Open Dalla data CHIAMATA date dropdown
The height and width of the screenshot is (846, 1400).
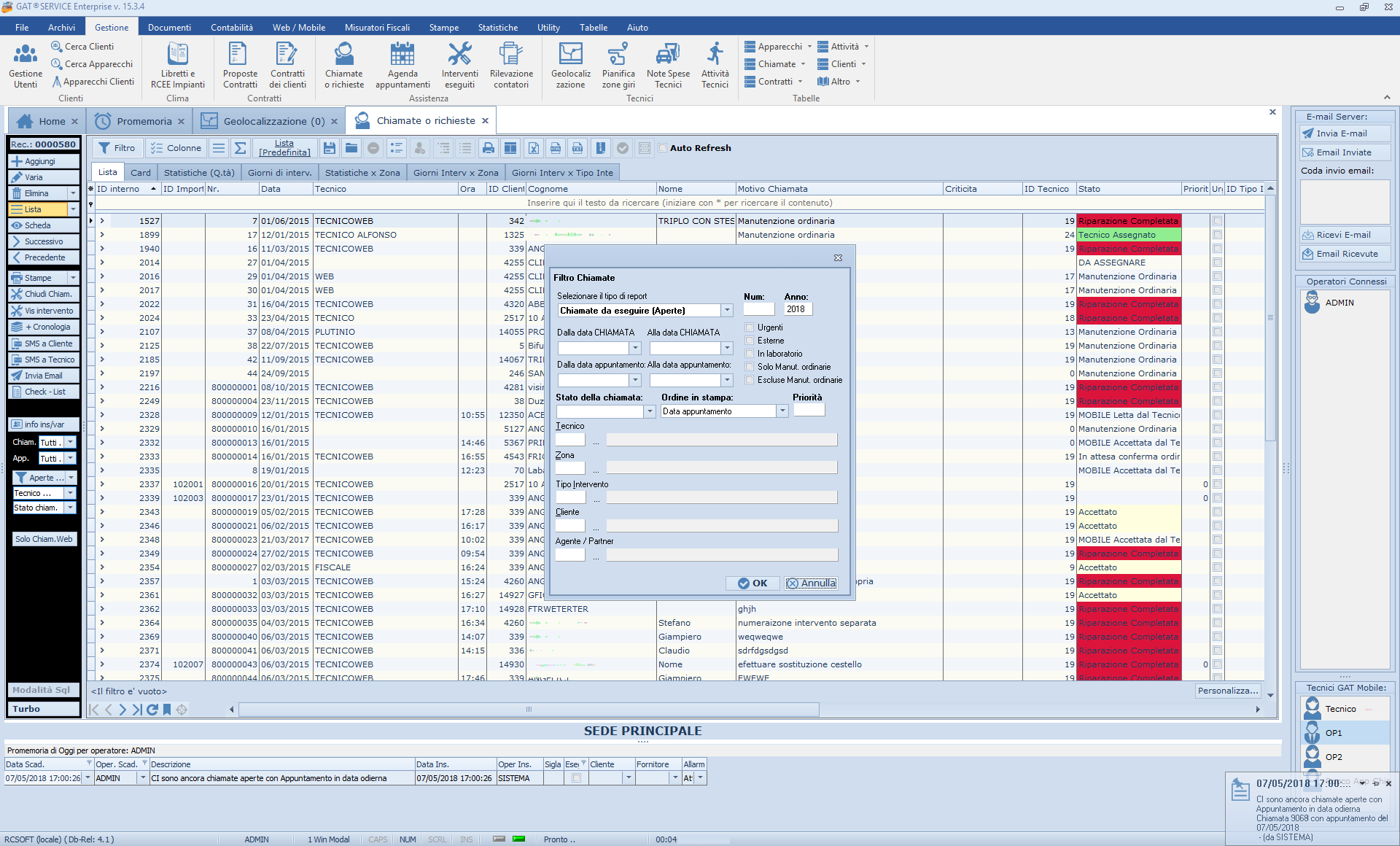coord(635,349)
